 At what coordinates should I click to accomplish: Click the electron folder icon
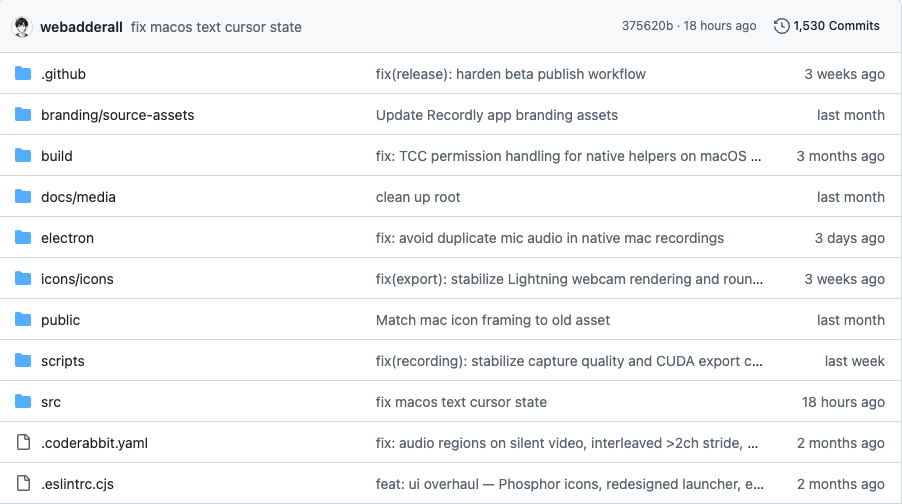pos(23,238)
